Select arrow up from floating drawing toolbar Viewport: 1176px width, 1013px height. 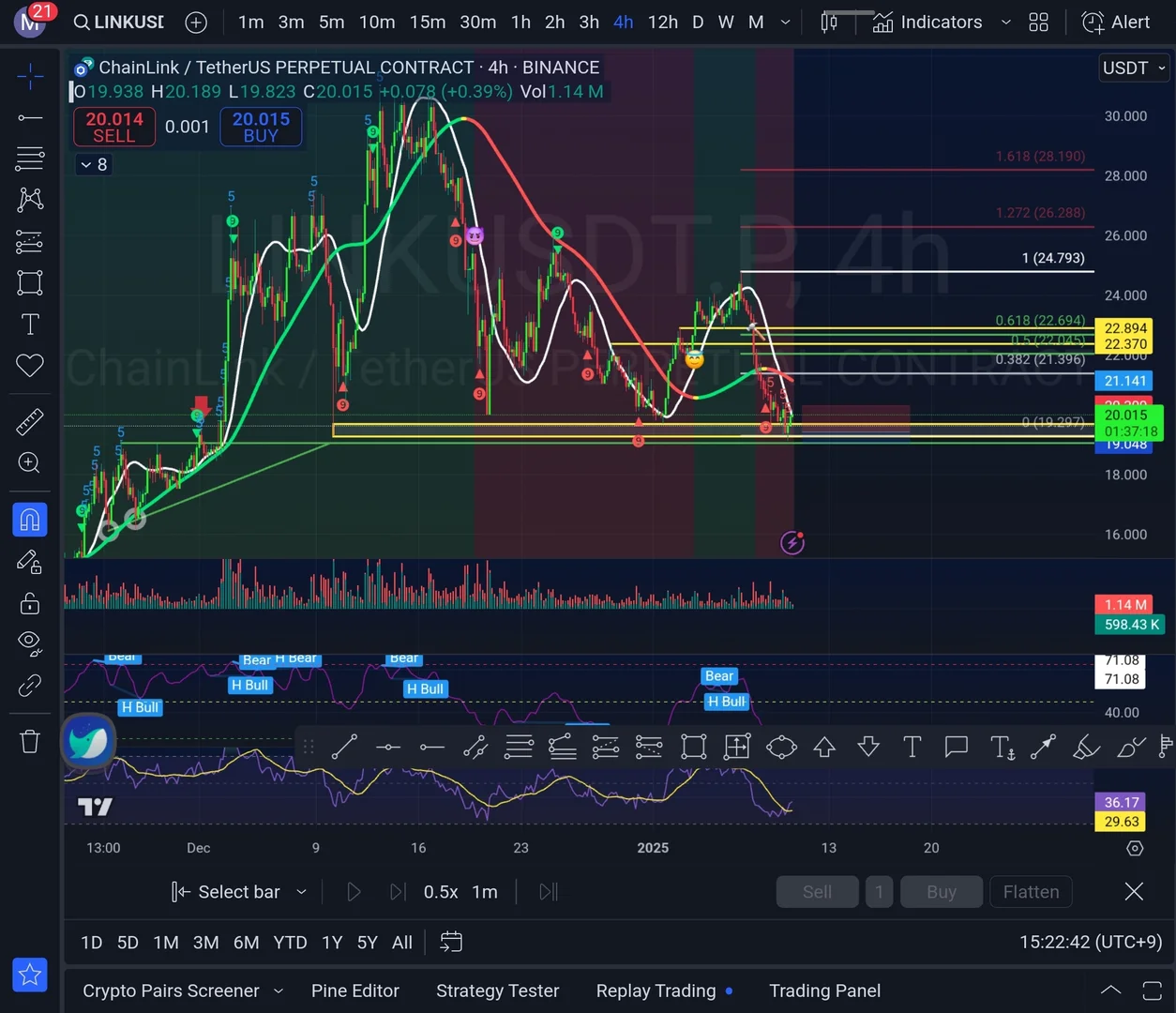coord(824,747)
